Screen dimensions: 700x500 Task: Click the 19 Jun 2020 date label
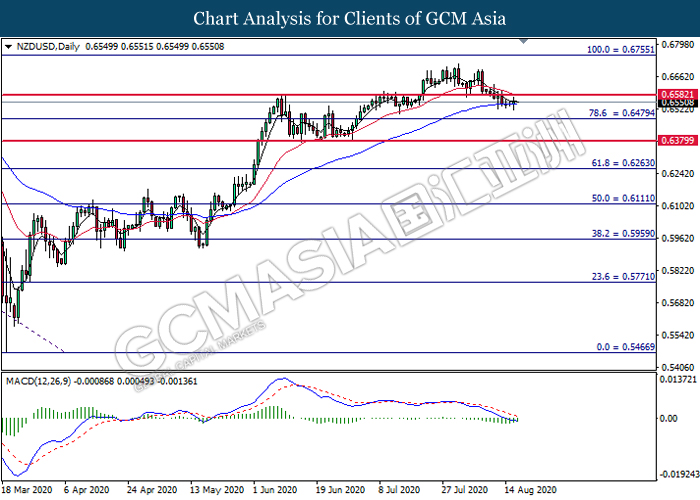click(x=340, y=490)
